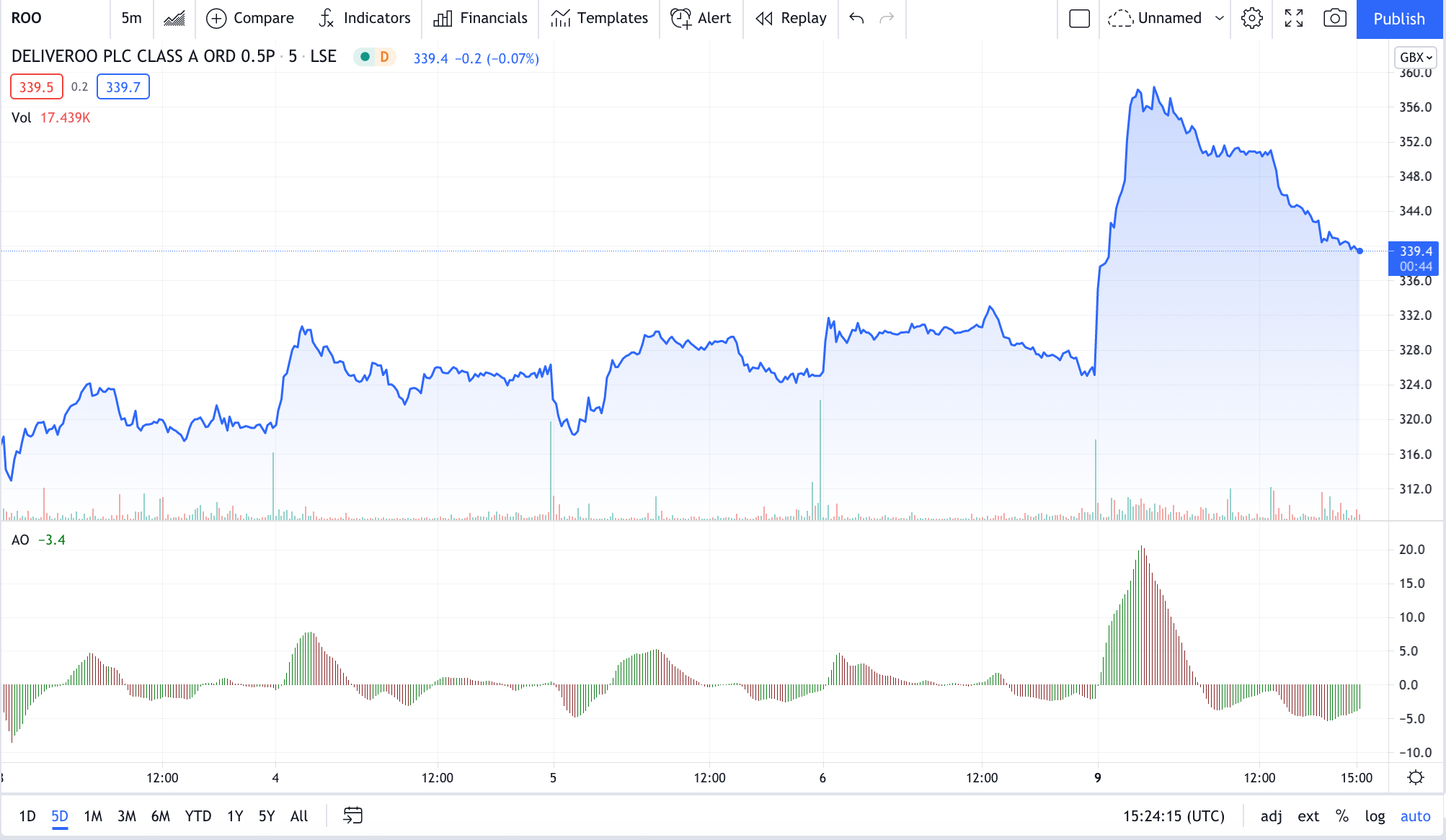1446x840 pixels.
Task: Toggle ext extended hours
Action: point(1308,816)
